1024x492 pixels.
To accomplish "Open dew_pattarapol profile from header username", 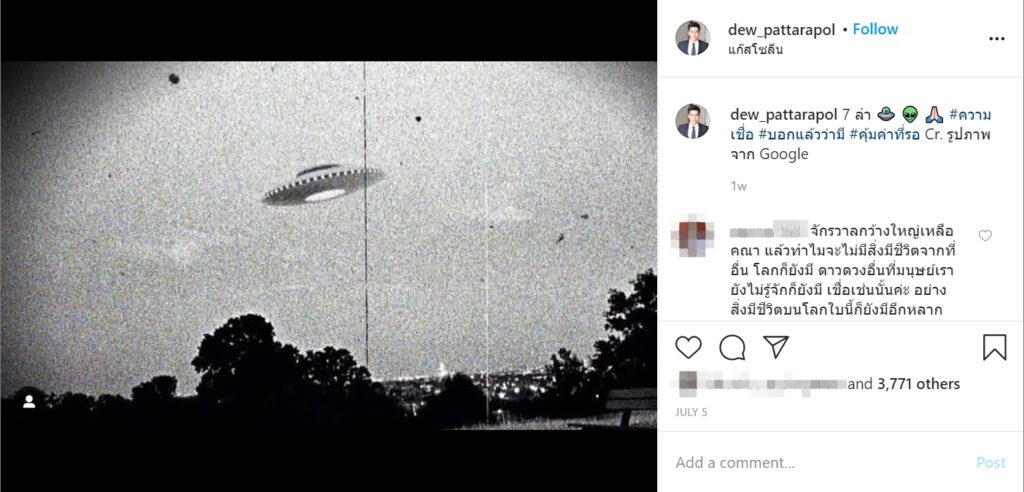I will tap(782, 30).
